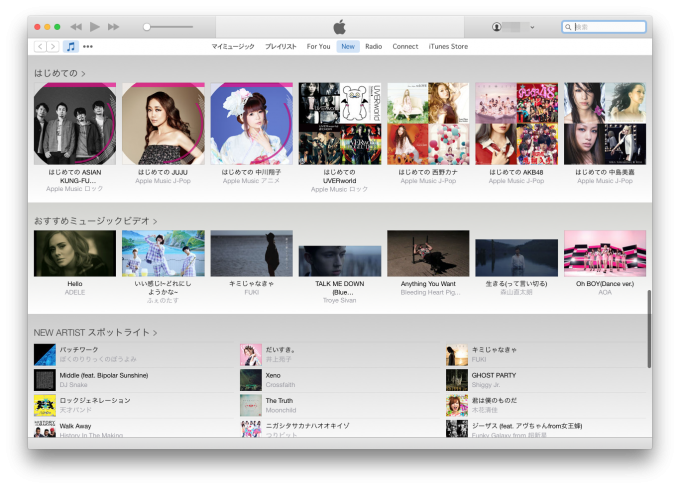This screenshot has width=680, height=489.
Task: Select the New tab
Action: point(348,46)
